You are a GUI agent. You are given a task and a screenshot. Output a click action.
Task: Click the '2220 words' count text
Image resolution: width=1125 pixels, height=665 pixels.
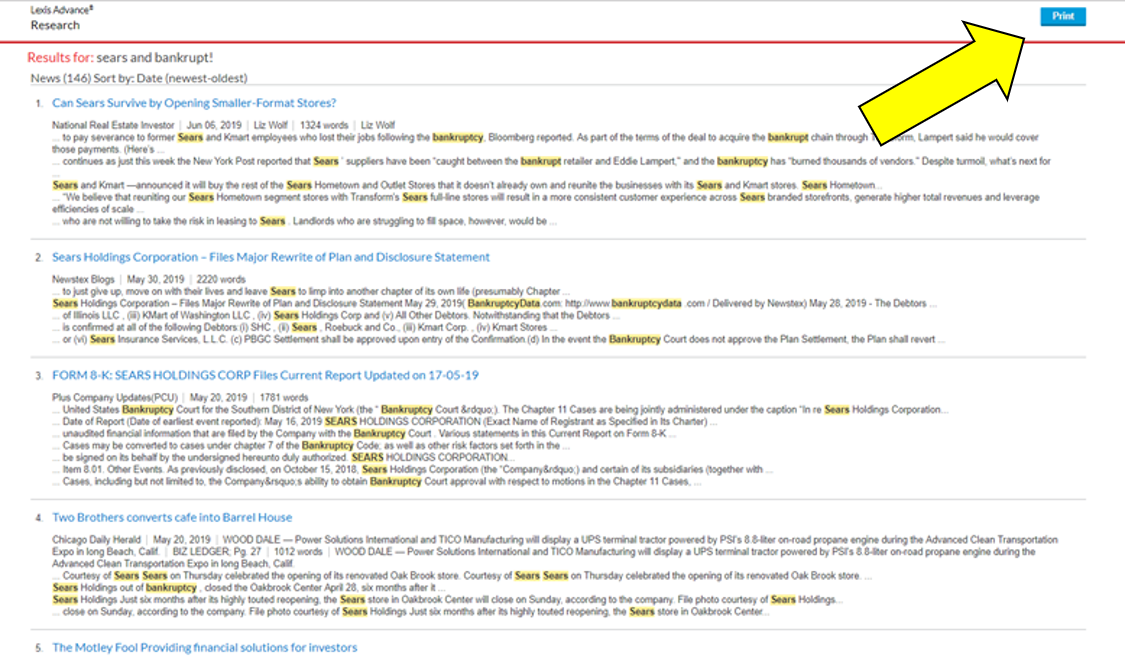[221, 279]
